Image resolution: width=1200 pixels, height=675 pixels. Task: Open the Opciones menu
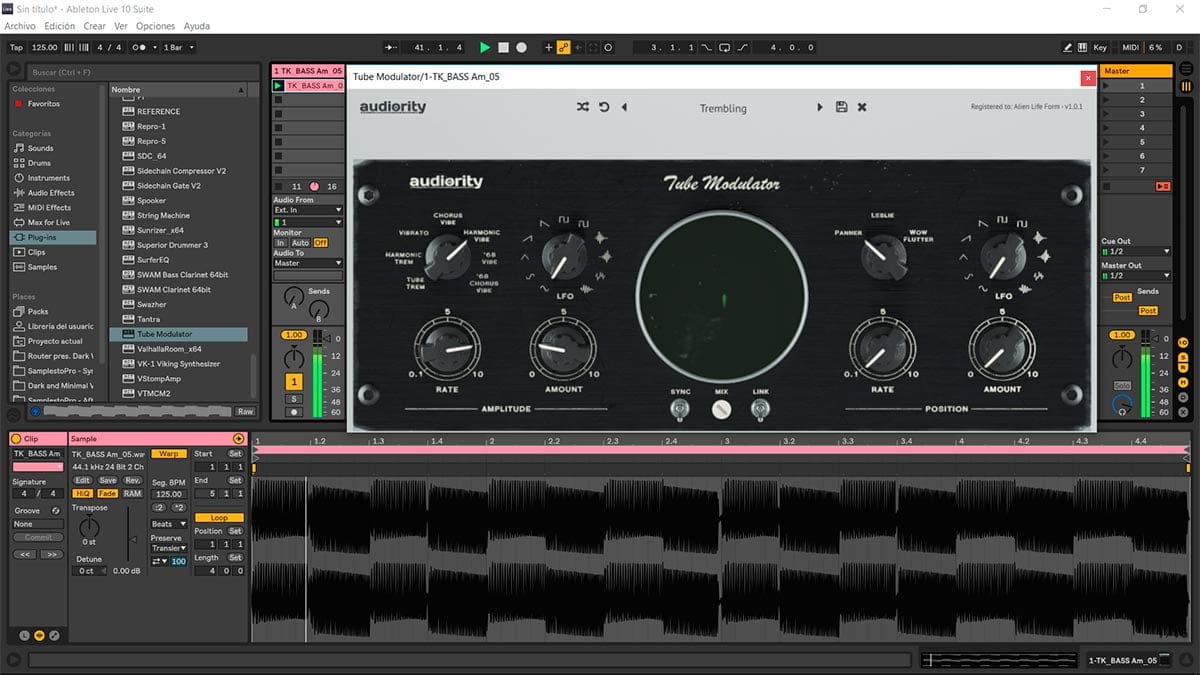point(155,26)
